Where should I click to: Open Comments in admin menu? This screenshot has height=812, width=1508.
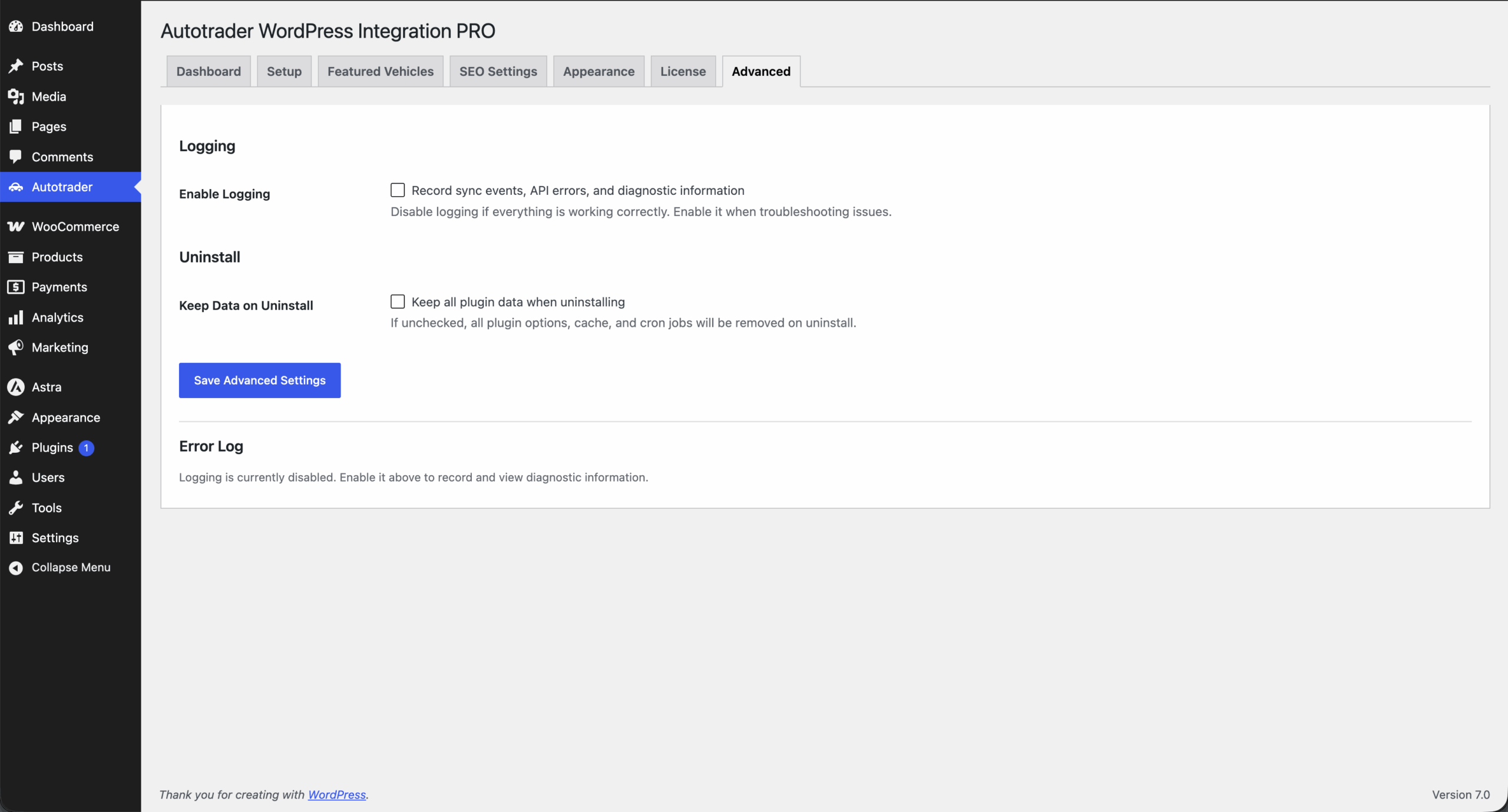point(71,157)
